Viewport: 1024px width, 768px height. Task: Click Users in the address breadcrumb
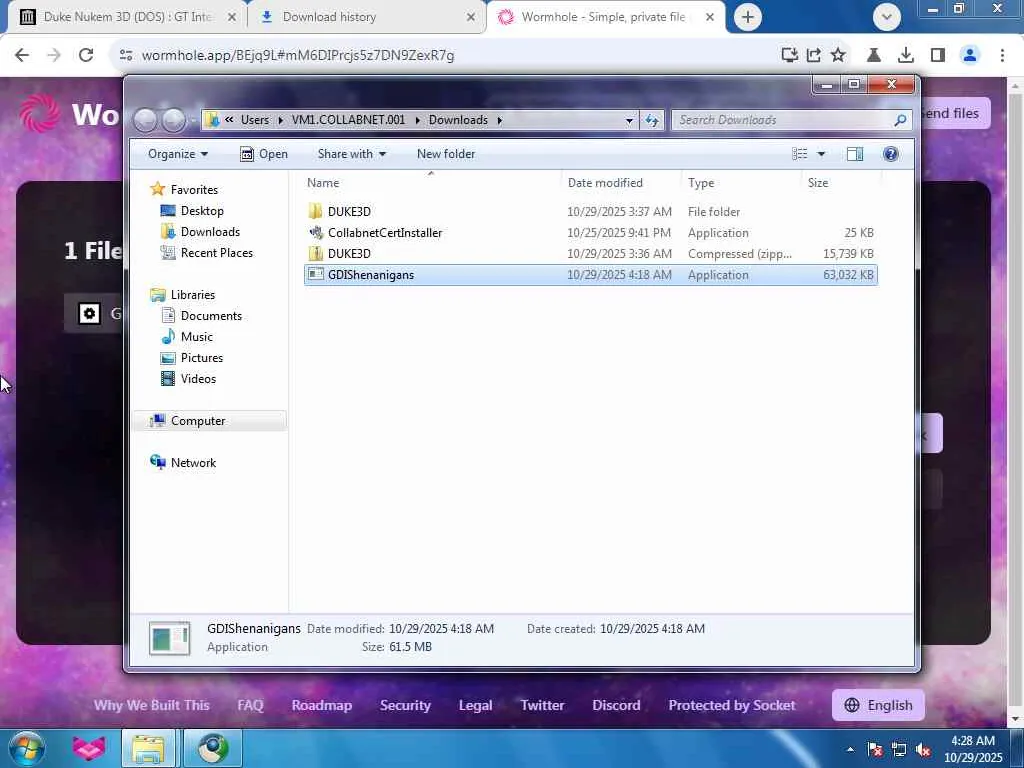(255, 120)
